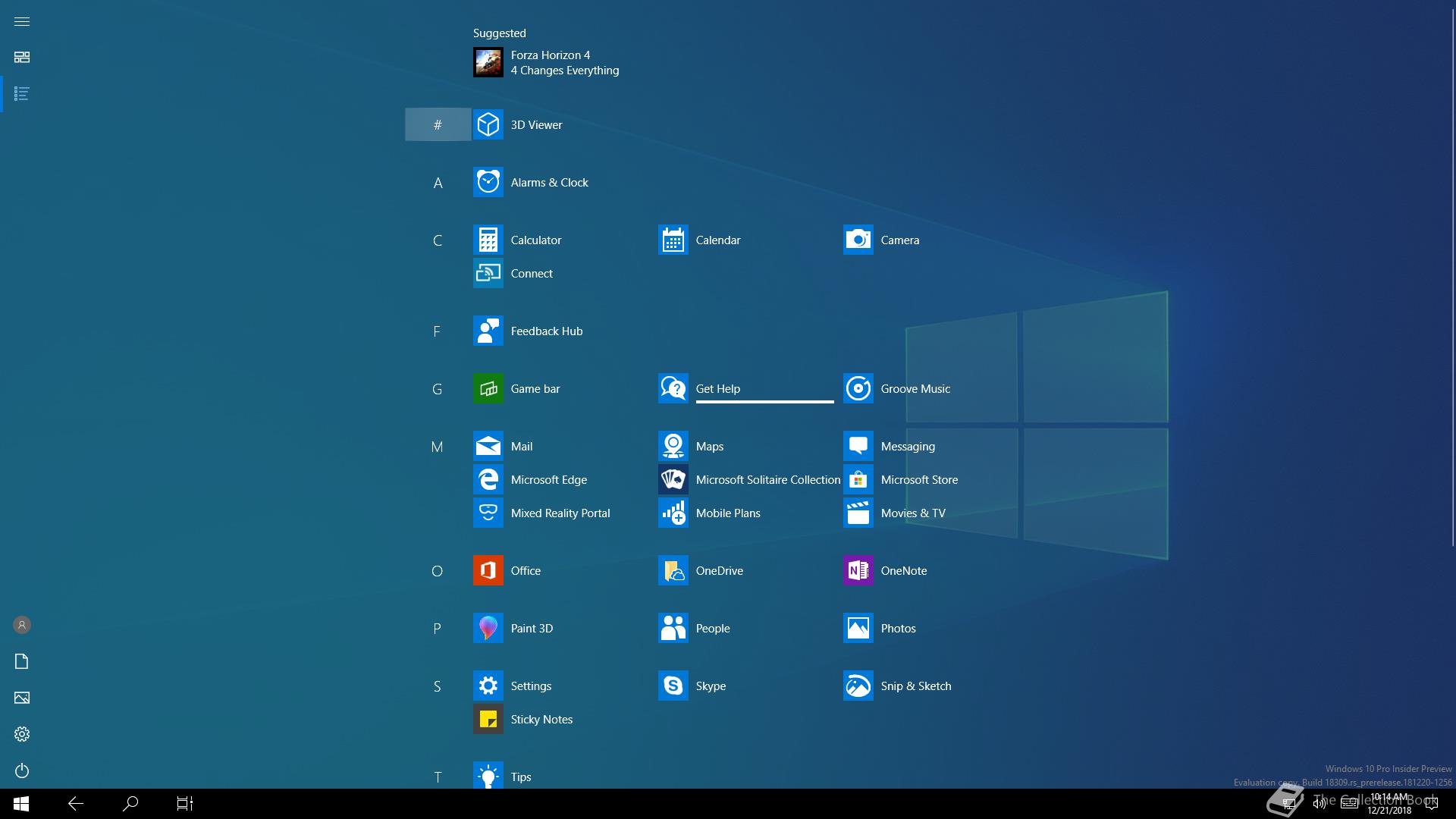Open the Connect app icon
This screenshot has width=1456, height=819.
point(488,273)
